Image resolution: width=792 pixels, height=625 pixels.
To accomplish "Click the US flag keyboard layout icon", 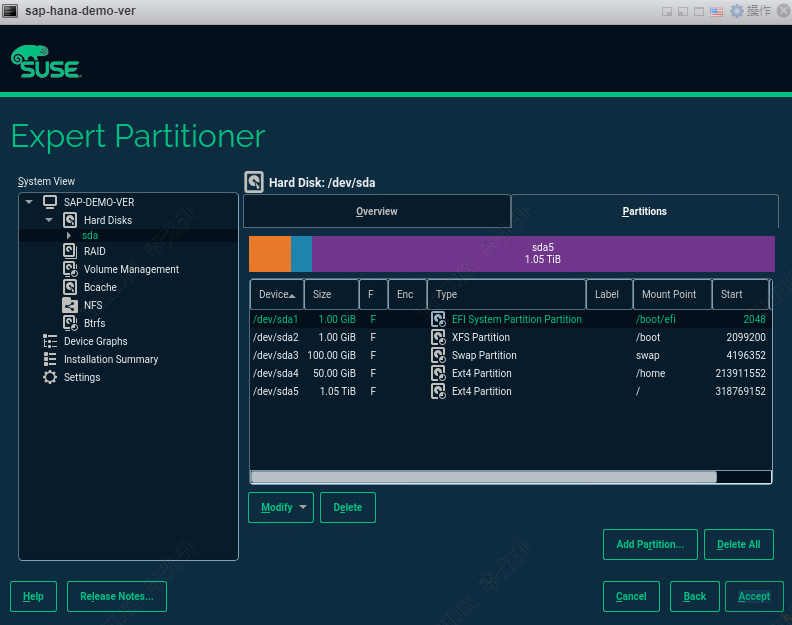I will 716,12.
